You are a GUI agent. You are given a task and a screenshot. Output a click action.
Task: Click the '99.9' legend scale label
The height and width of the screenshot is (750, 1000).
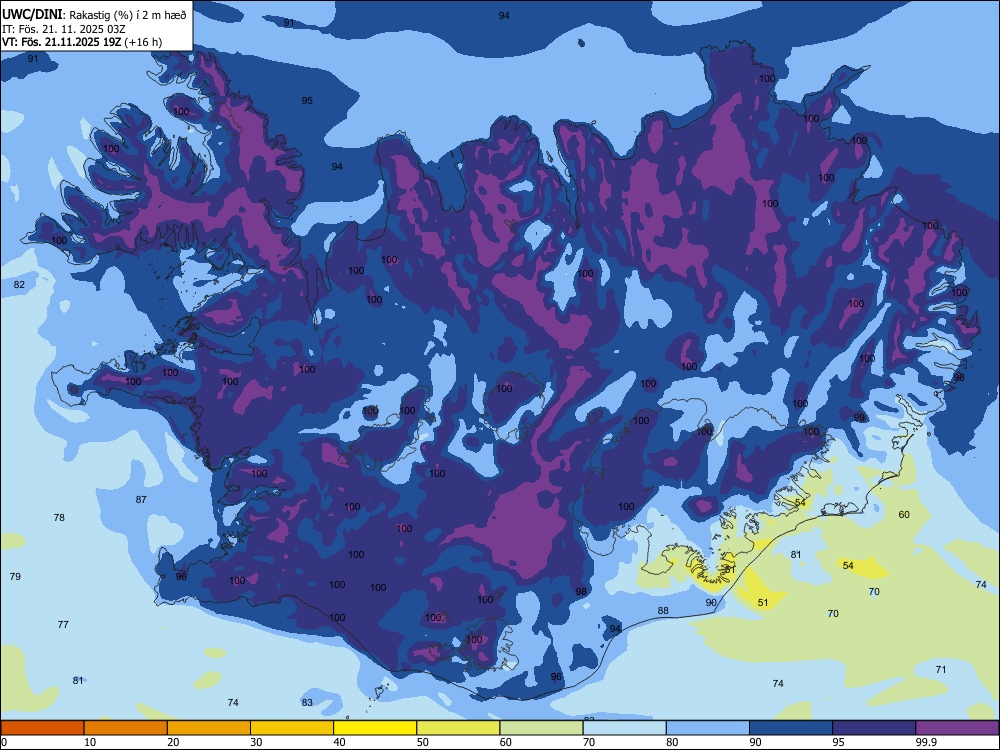(925, 742)
